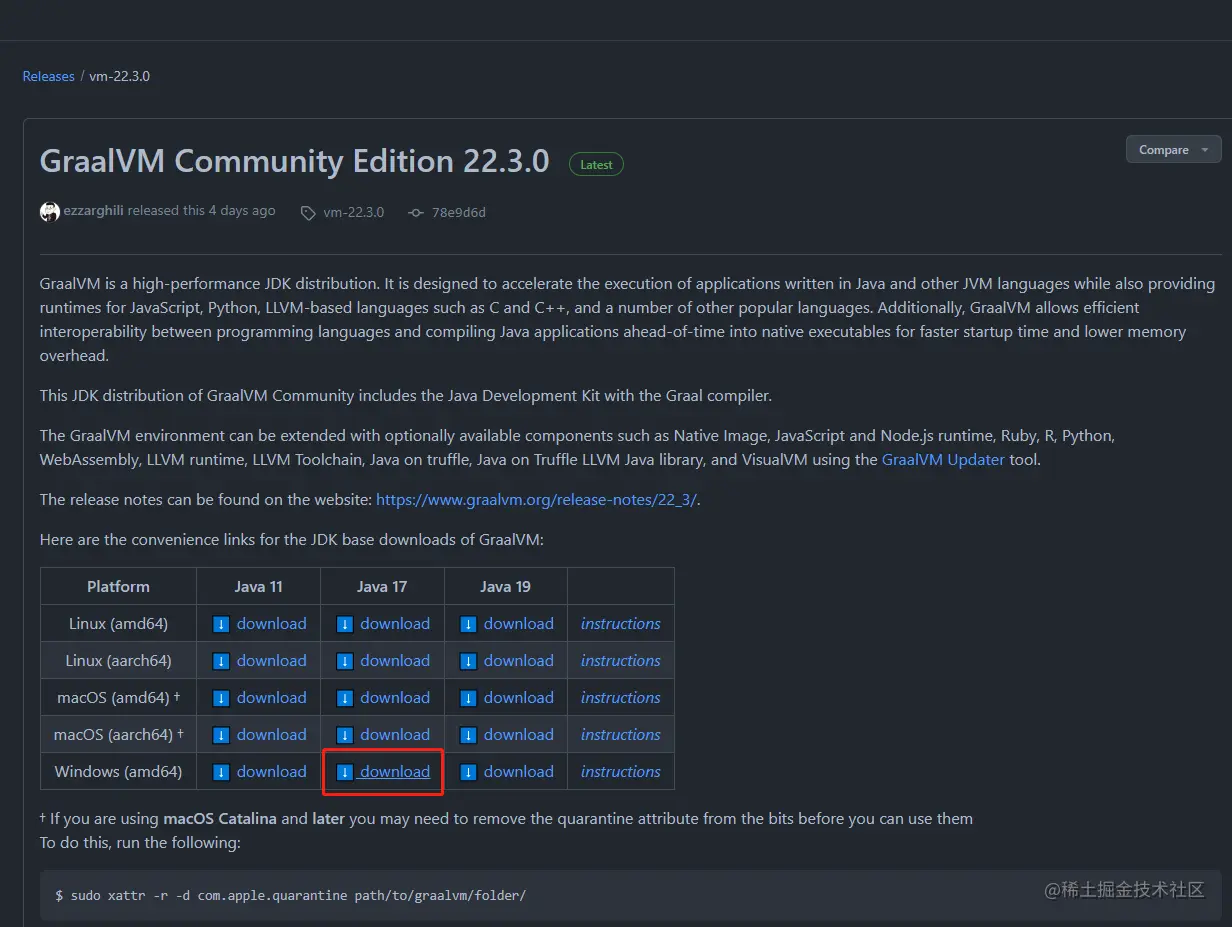Viewport: 1232px width, 927px height.
Task: Click the Windows (amd64) platform cell
Action: [118, 772]
